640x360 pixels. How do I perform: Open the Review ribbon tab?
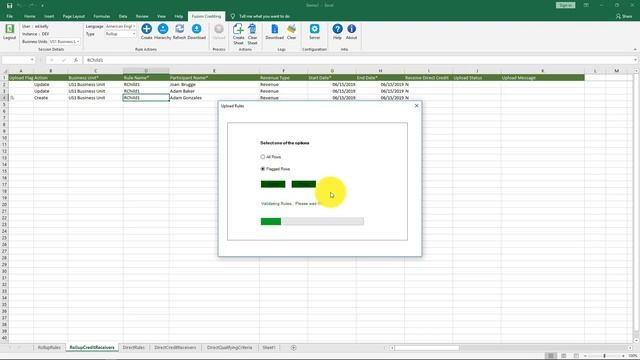tap(142, 16)
